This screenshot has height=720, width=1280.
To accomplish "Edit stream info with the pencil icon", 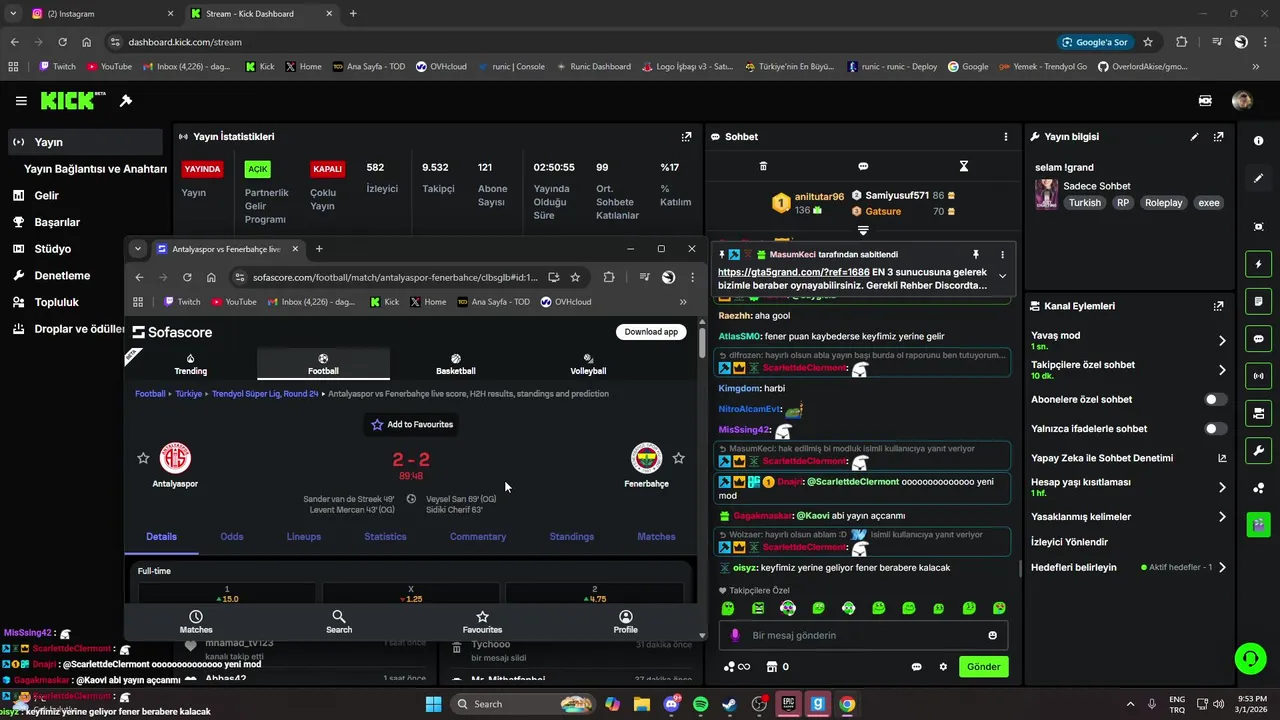I will 1194,137.
